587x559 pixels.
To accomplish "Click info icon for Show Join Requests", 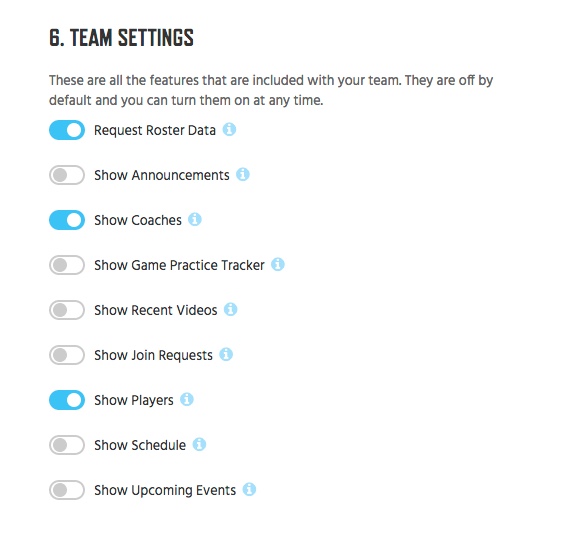I will pyautogui.click(x=226, y=355).
